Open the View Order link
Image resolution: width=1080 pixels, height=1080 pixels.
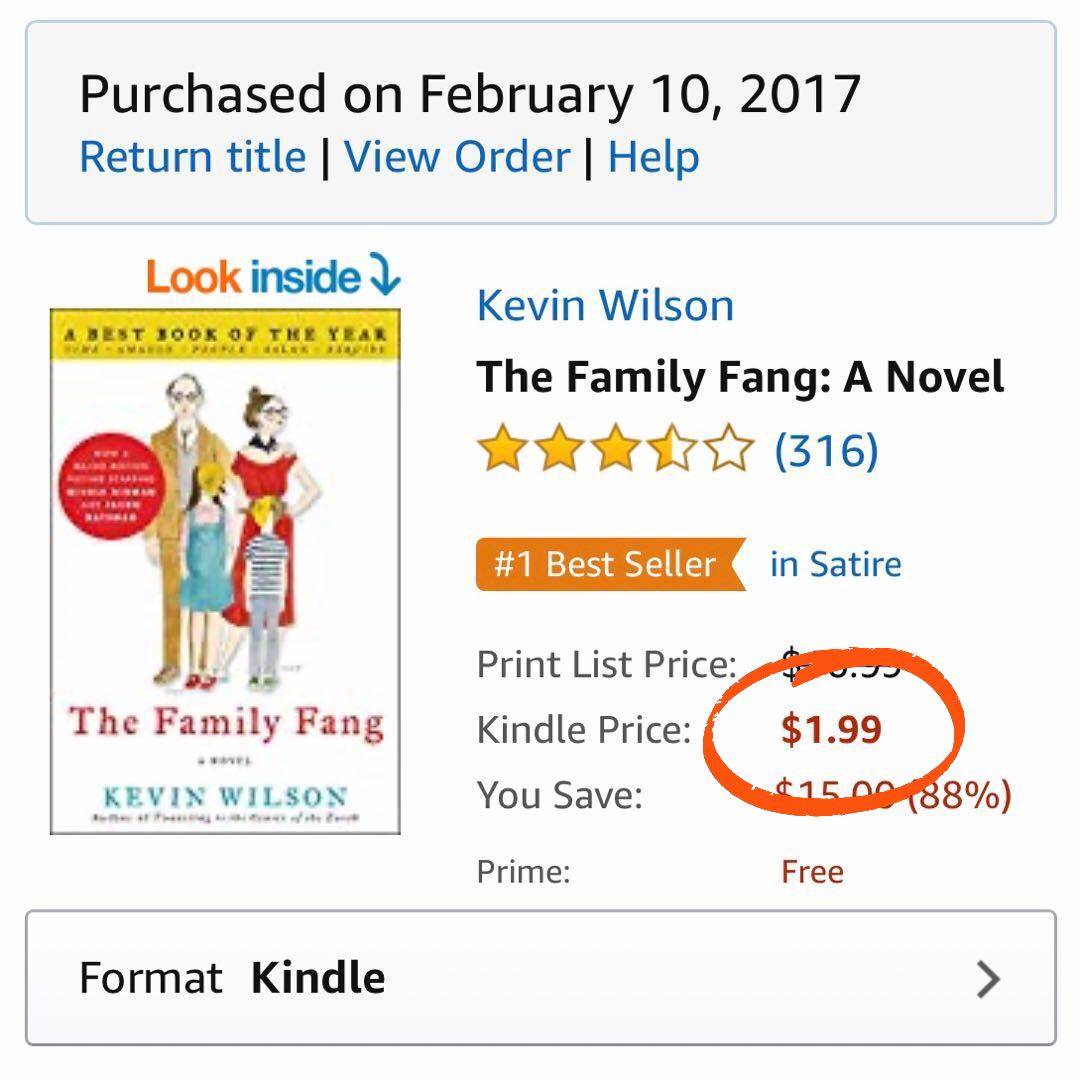coord(457,158)
